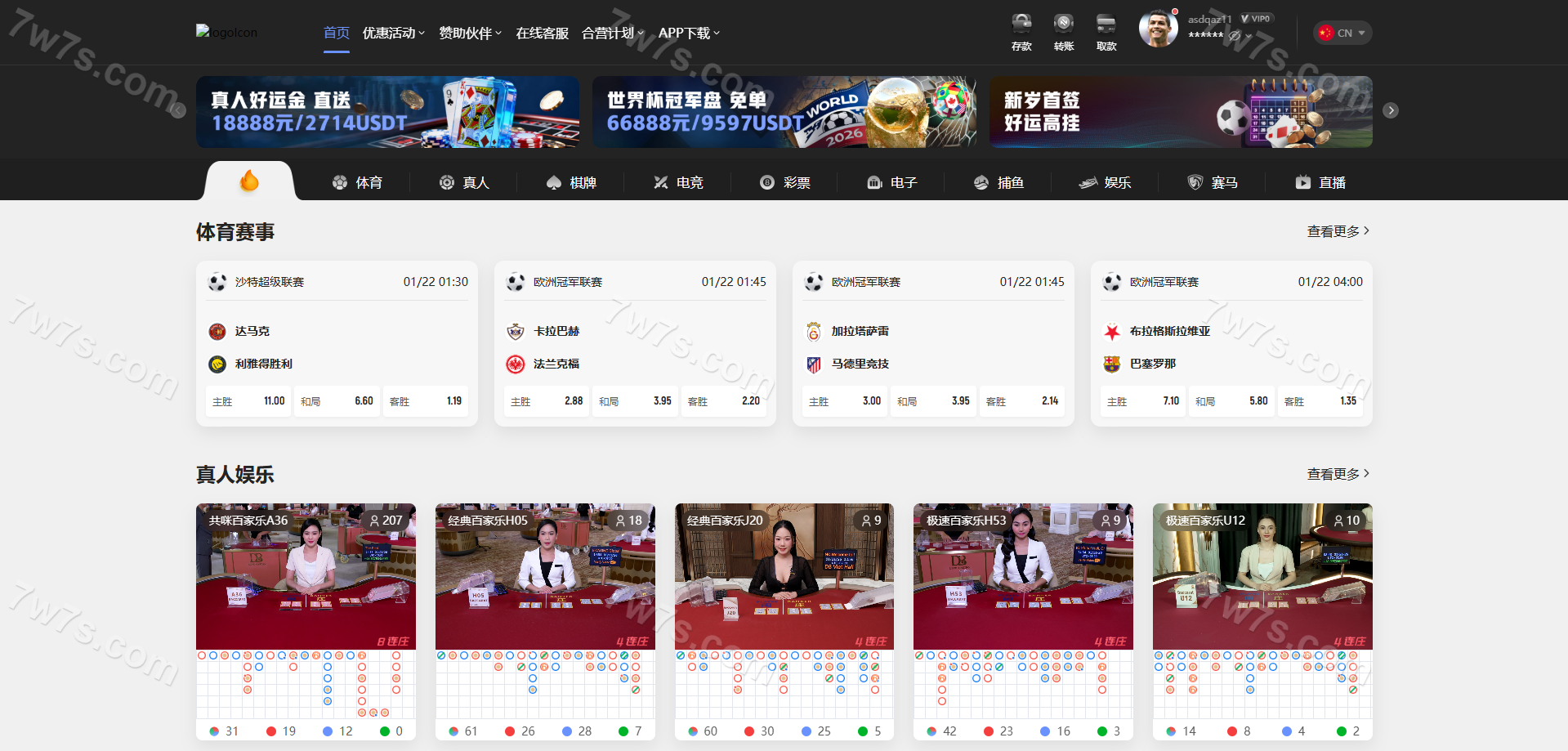This screenshot has height=751, width=1568.
Task: Switch to the 体育 sports tab
Action: [x=357, y=182]
